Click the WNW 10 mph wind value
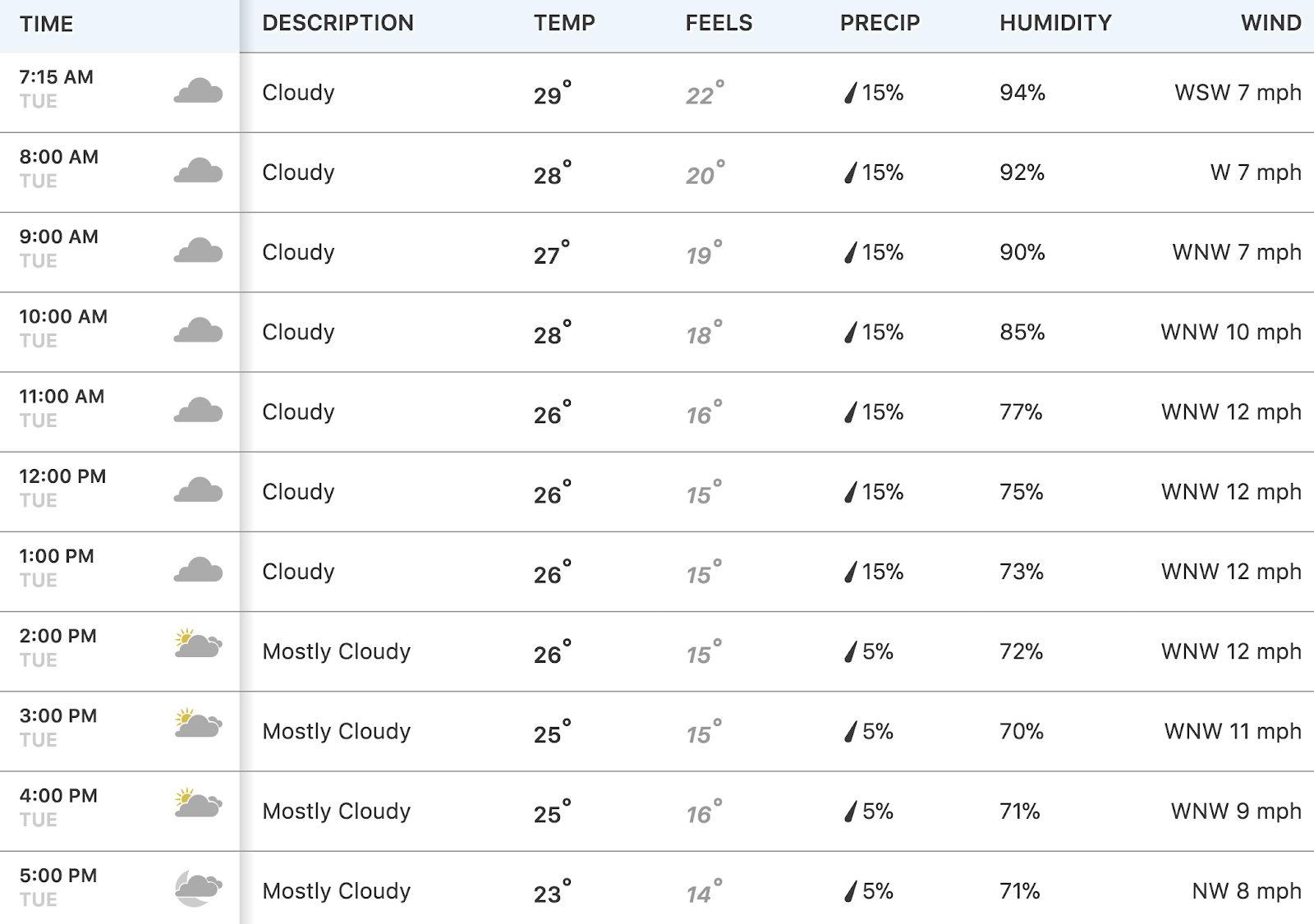This screenshot has height=924, width=1314. point(1231,332)
